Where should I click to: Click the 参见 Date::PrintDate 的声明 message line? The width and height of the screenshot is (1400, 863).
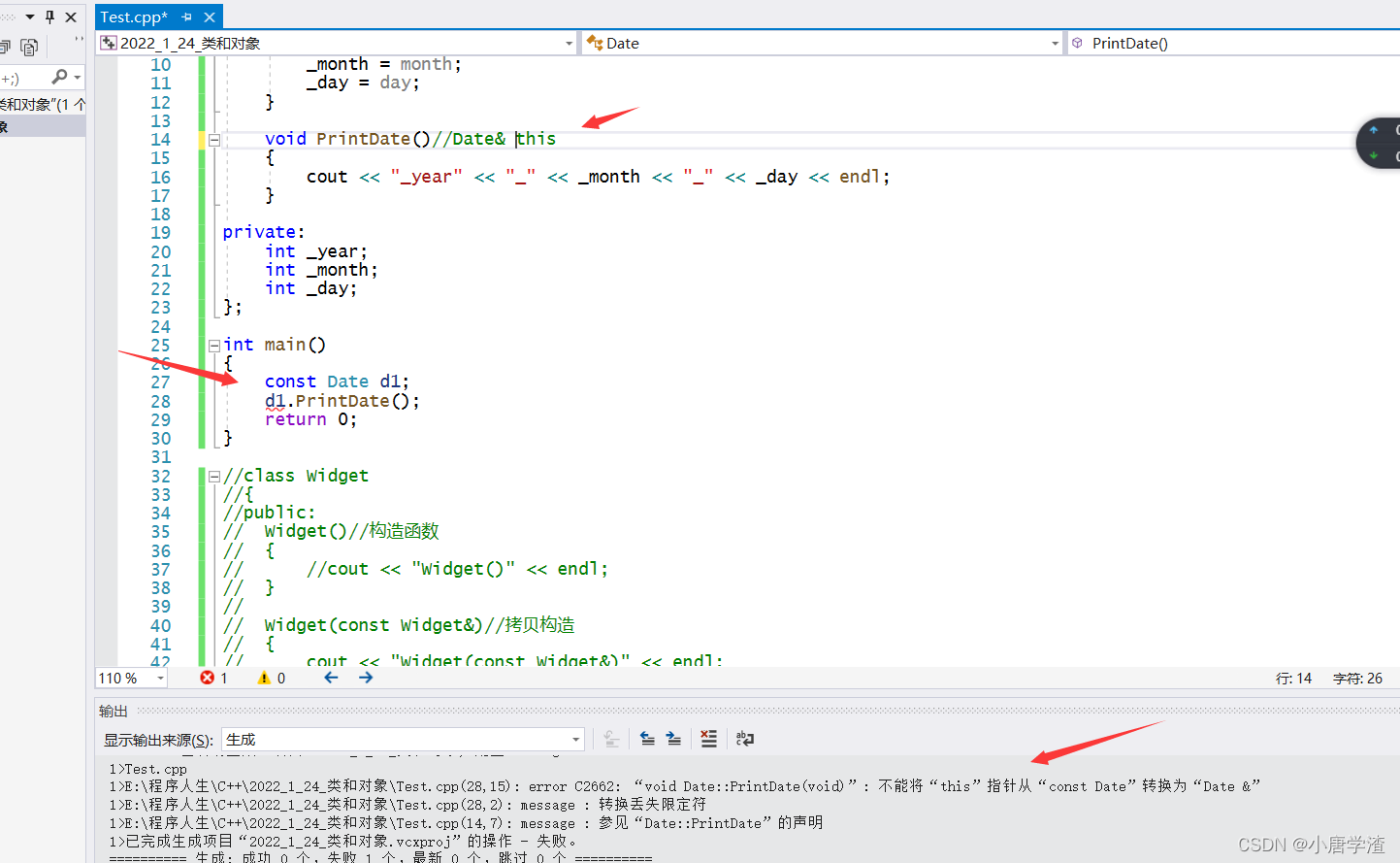coord(466,823)
